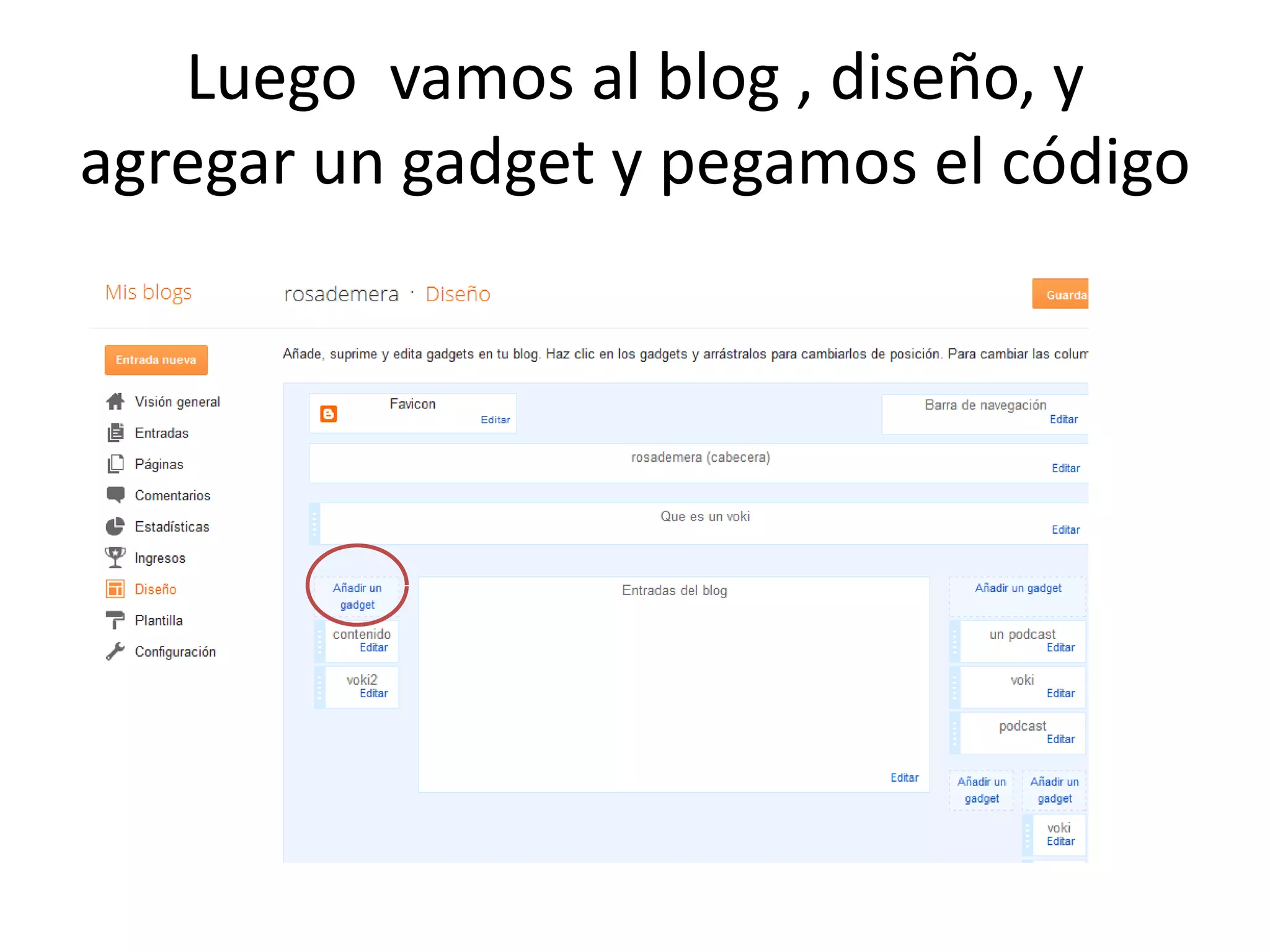Edit the voki gadget below un podcast
The height and width of the screenshot is (952, 1270).
tap(1061, 693)
